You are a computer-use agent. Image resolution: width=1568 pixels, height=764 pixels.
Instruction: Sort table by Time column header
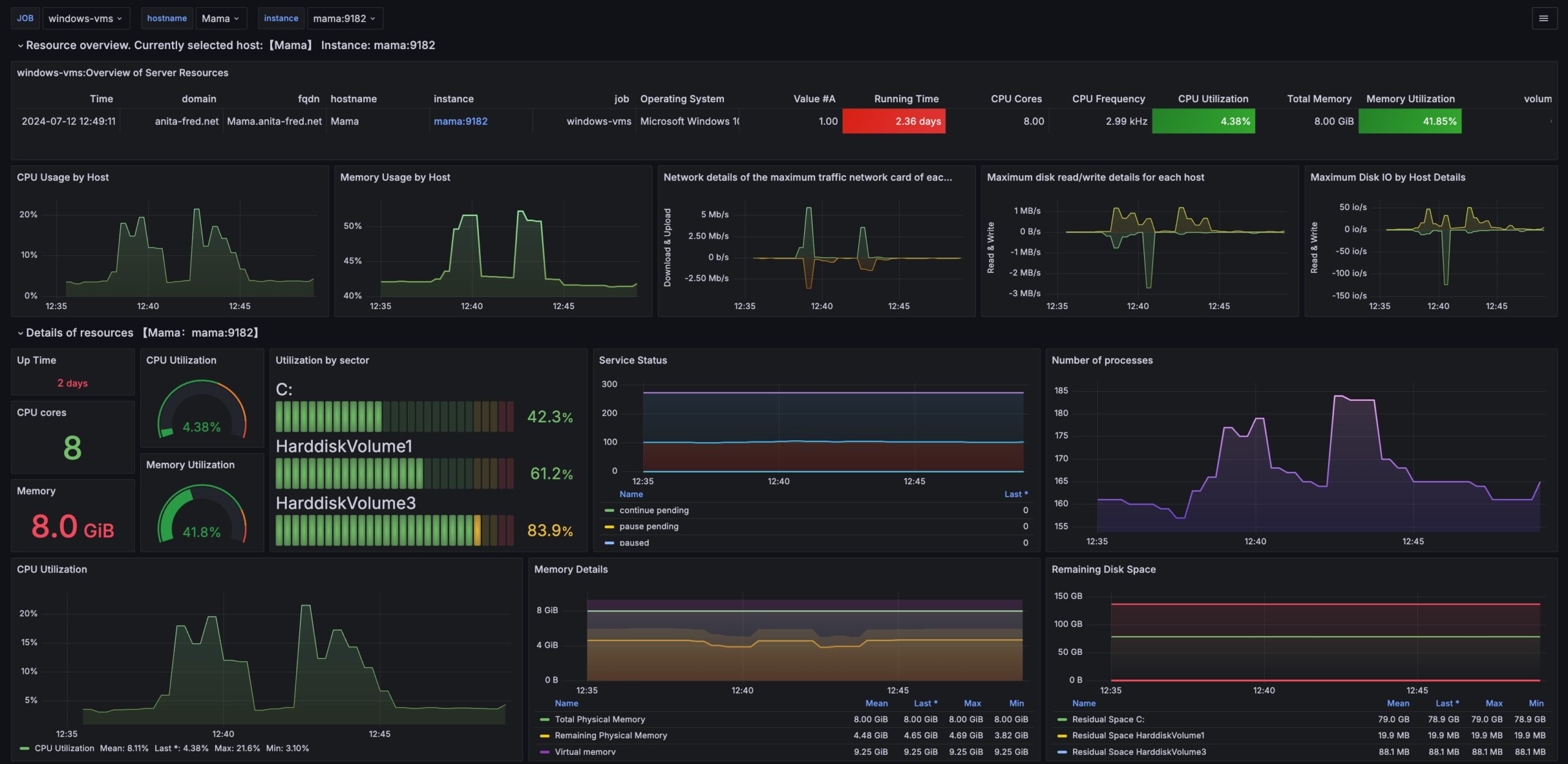click(x=101, y=99)
